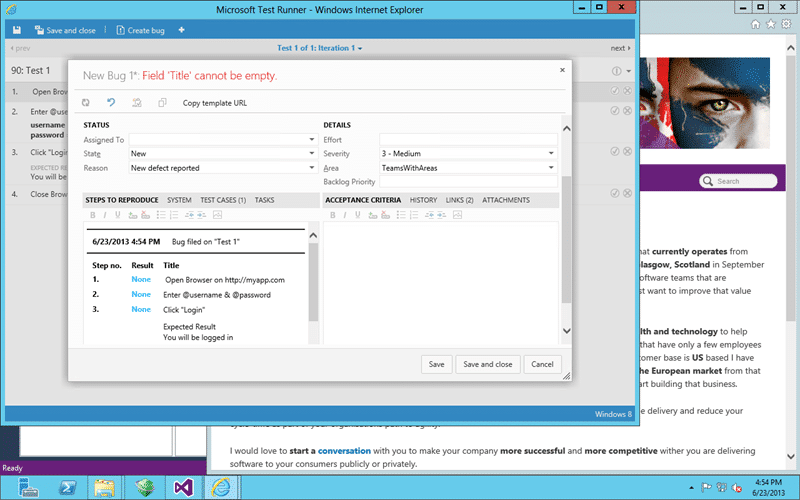Mark step 4 Close Browser as passed

(615, 193)
